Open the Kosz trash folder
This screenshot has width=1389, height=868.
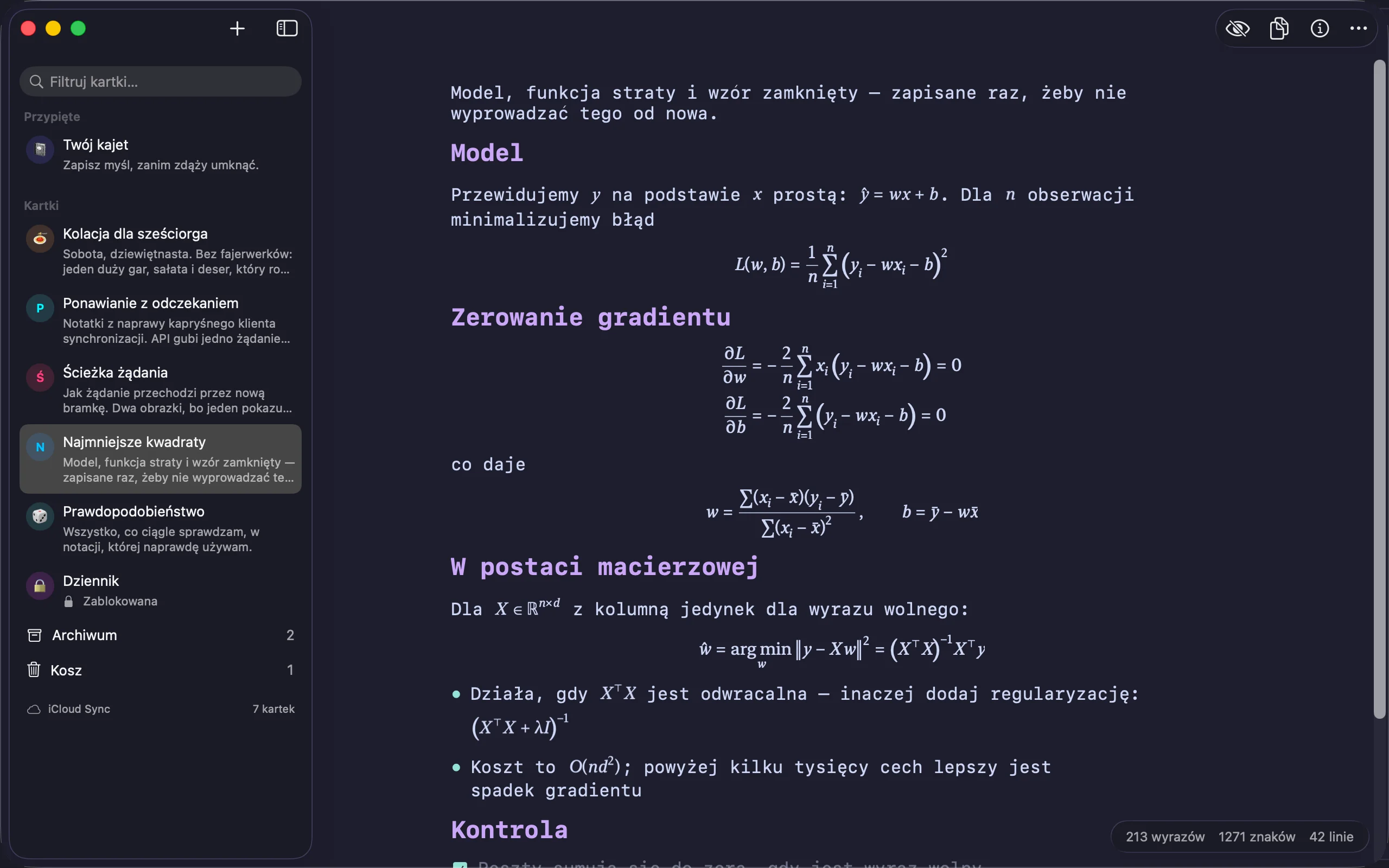(160, 670)
